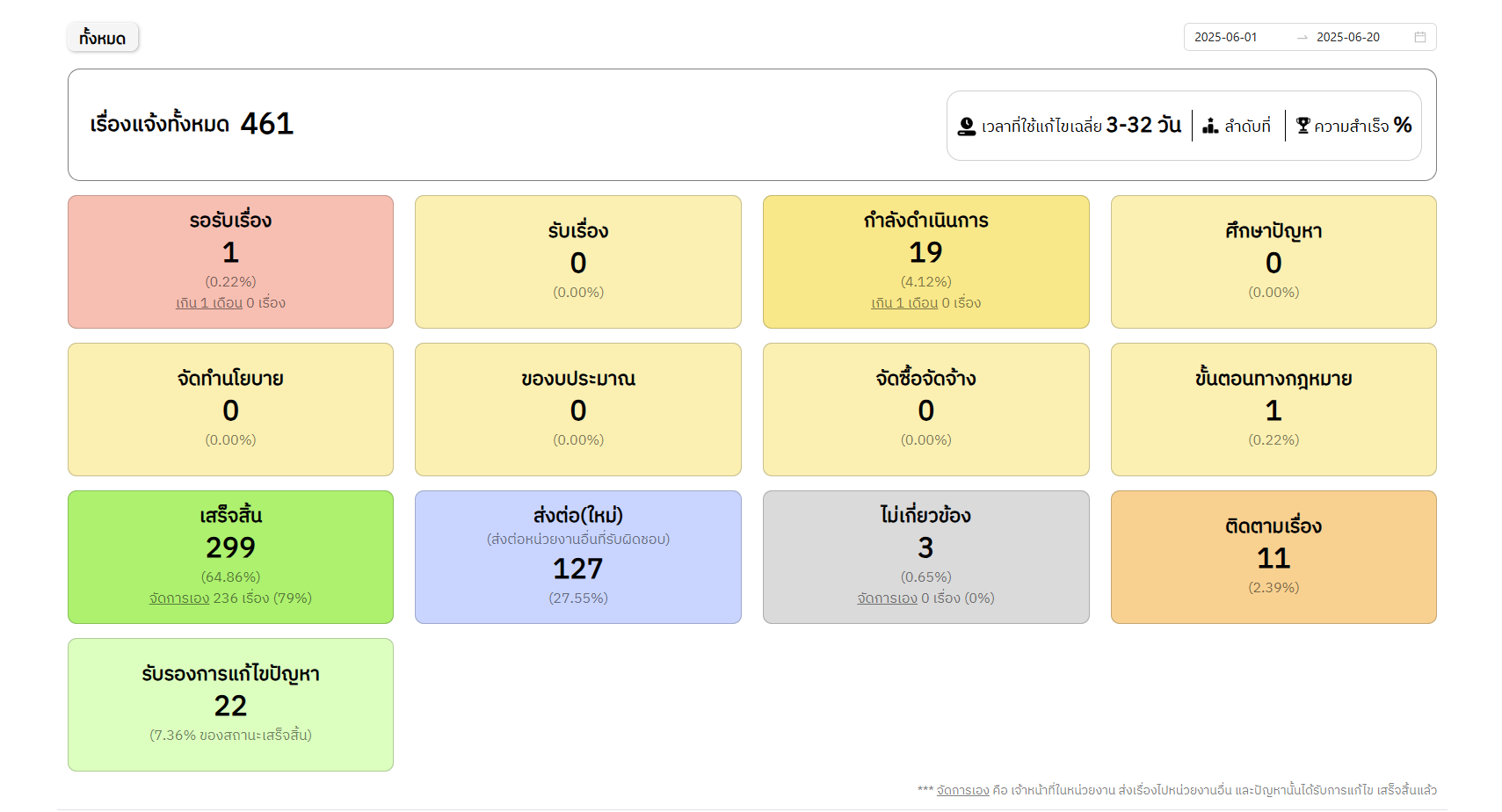Select the orange ติดตามเรื่อง card
The image size is (1502, 812).
tap(1273, 557)
